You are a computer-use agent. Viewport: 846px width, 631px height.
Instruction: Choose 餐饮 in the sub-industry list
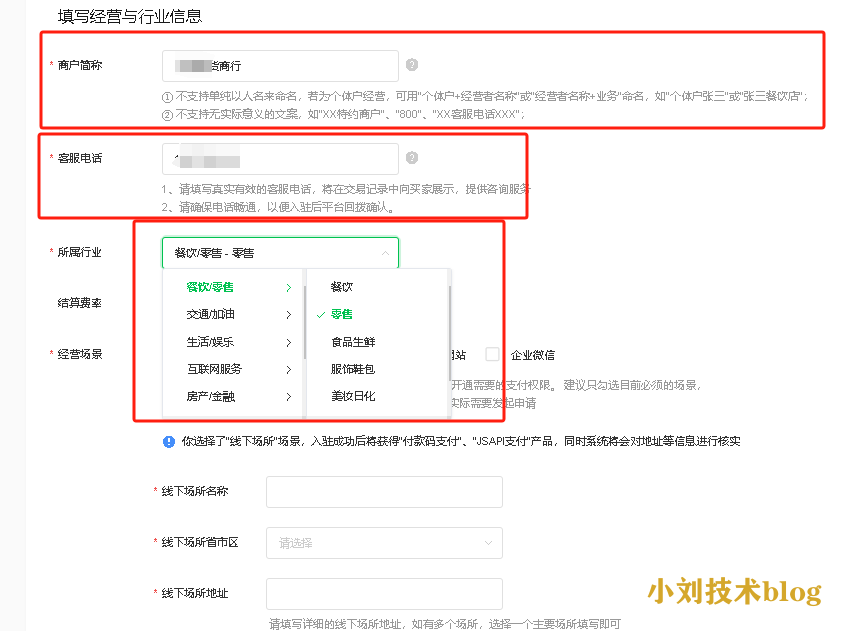[342, 287]
